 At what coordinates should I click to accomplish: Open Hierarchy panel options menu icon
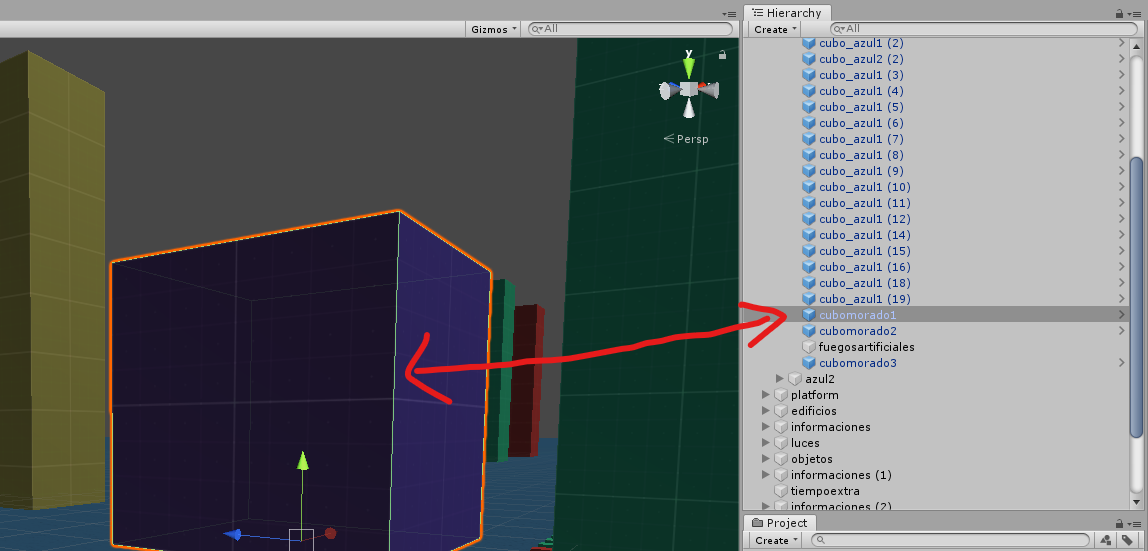(1138, 13)
